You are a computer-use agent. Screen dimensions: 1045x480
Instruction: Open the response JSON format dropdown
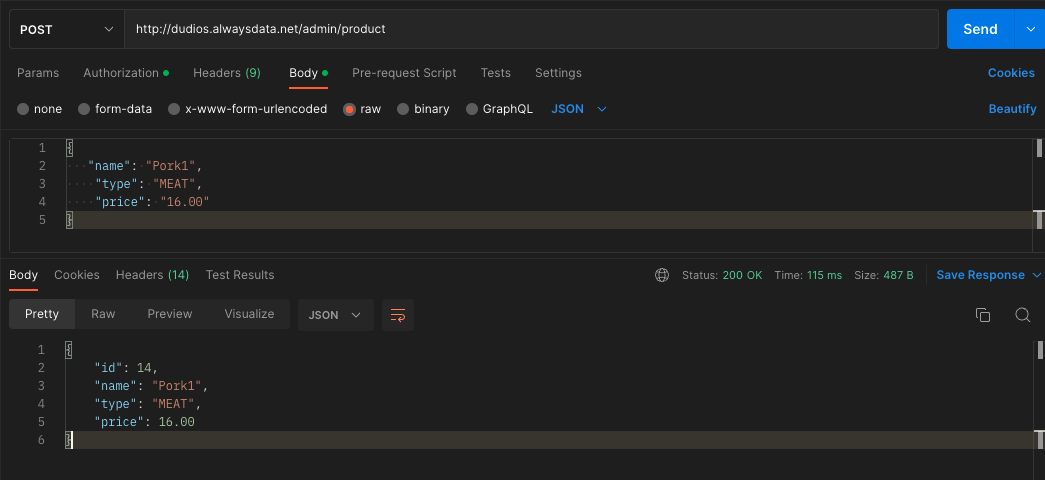coord(335,315)
